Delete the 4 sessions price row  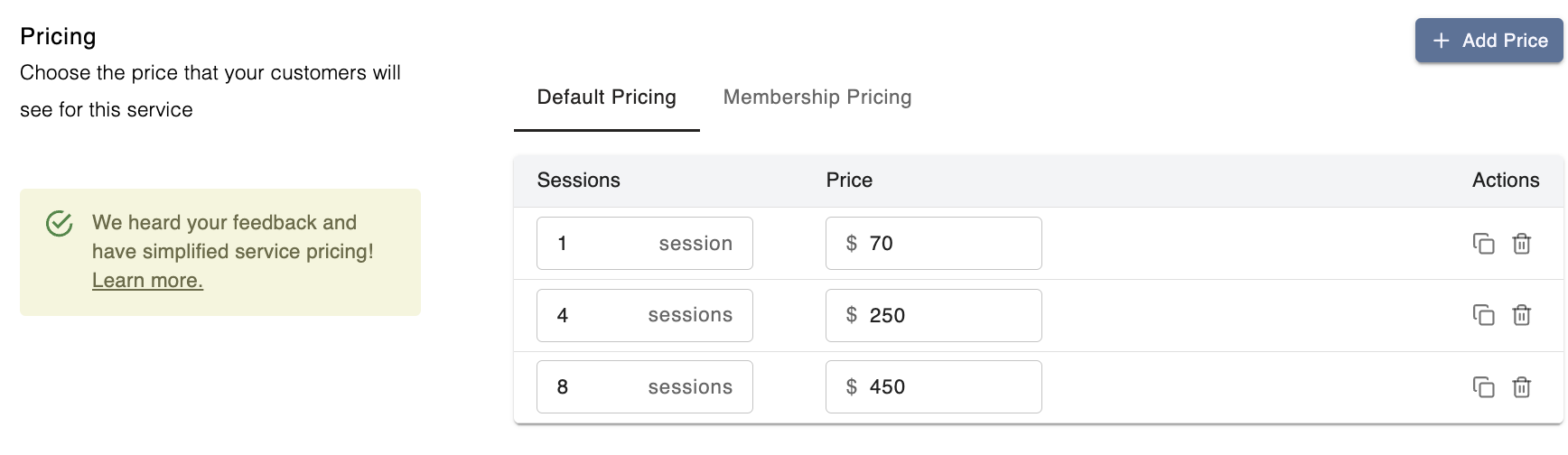click(x=1522, y=315)
